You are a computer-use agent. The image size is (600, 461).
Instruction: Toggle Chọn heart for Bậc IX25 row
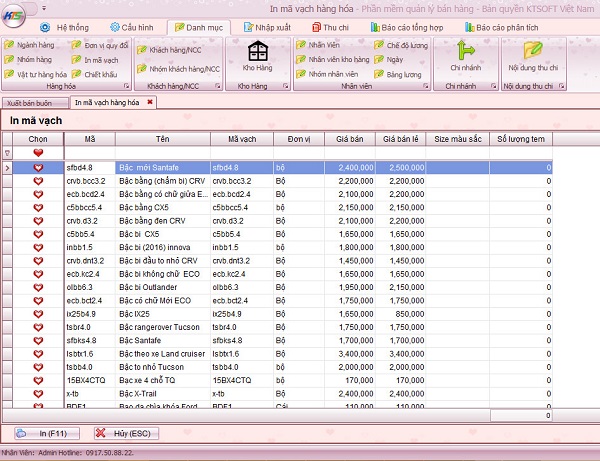click(38, 313)
